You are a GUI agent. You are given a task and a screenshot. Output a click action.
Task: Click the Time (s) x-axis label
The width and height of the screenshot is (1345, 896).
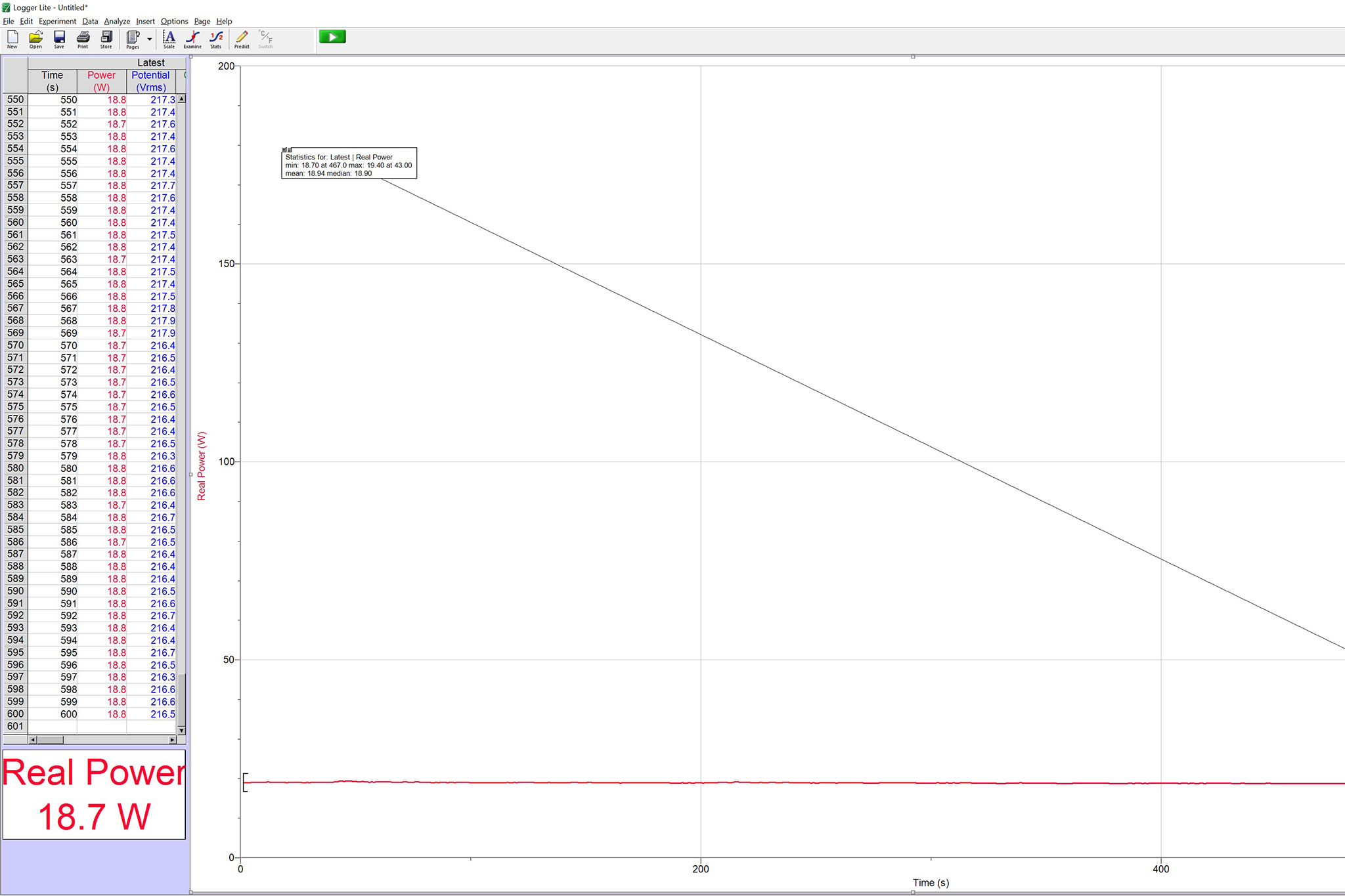pos(931,883)
